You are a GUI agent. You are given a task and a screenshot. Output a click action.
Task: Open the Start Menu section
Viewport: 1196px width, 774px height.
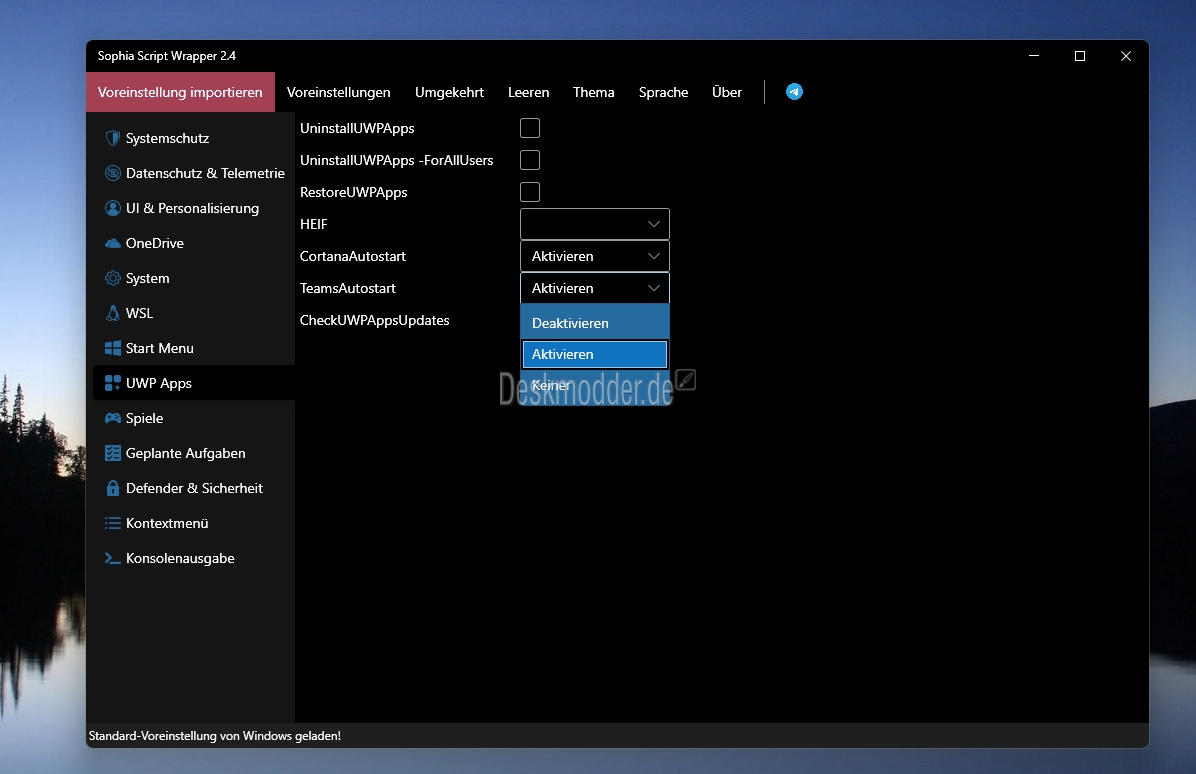point(194,348)
